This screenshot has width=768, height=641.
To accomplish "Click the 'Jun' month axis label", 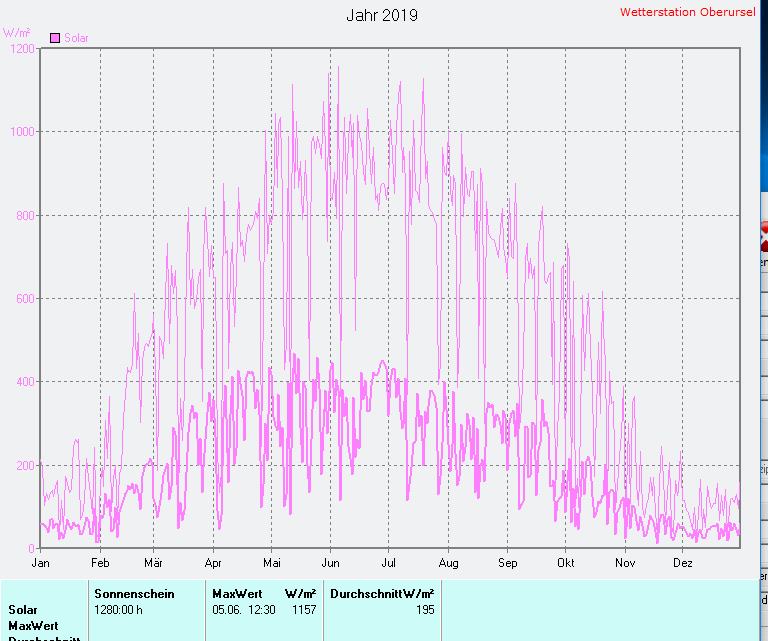I will pos(331,563).
